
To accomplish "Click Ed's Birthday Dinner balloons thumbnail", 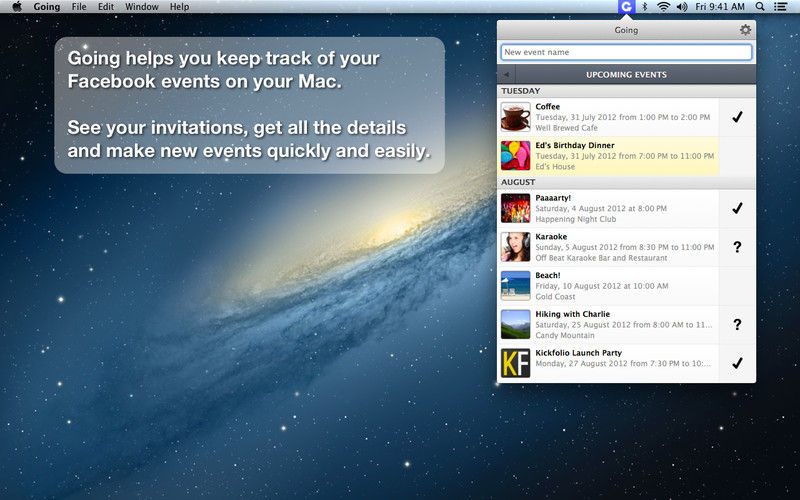I will click(x=515, y=156).
